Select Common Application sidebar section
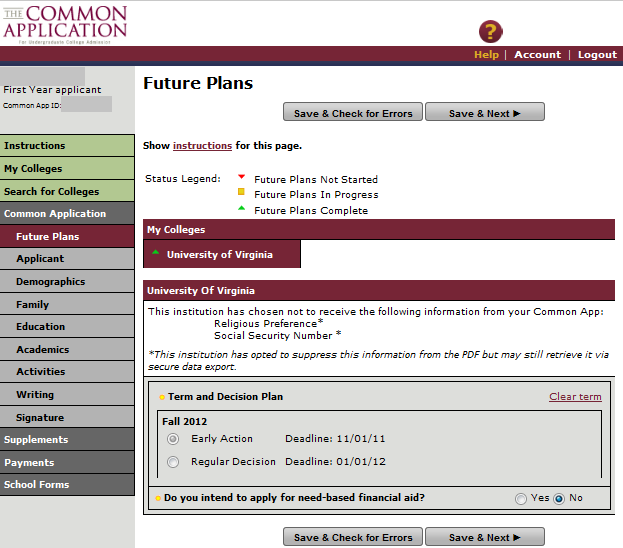The image size is (623, 548). point(67,213)
